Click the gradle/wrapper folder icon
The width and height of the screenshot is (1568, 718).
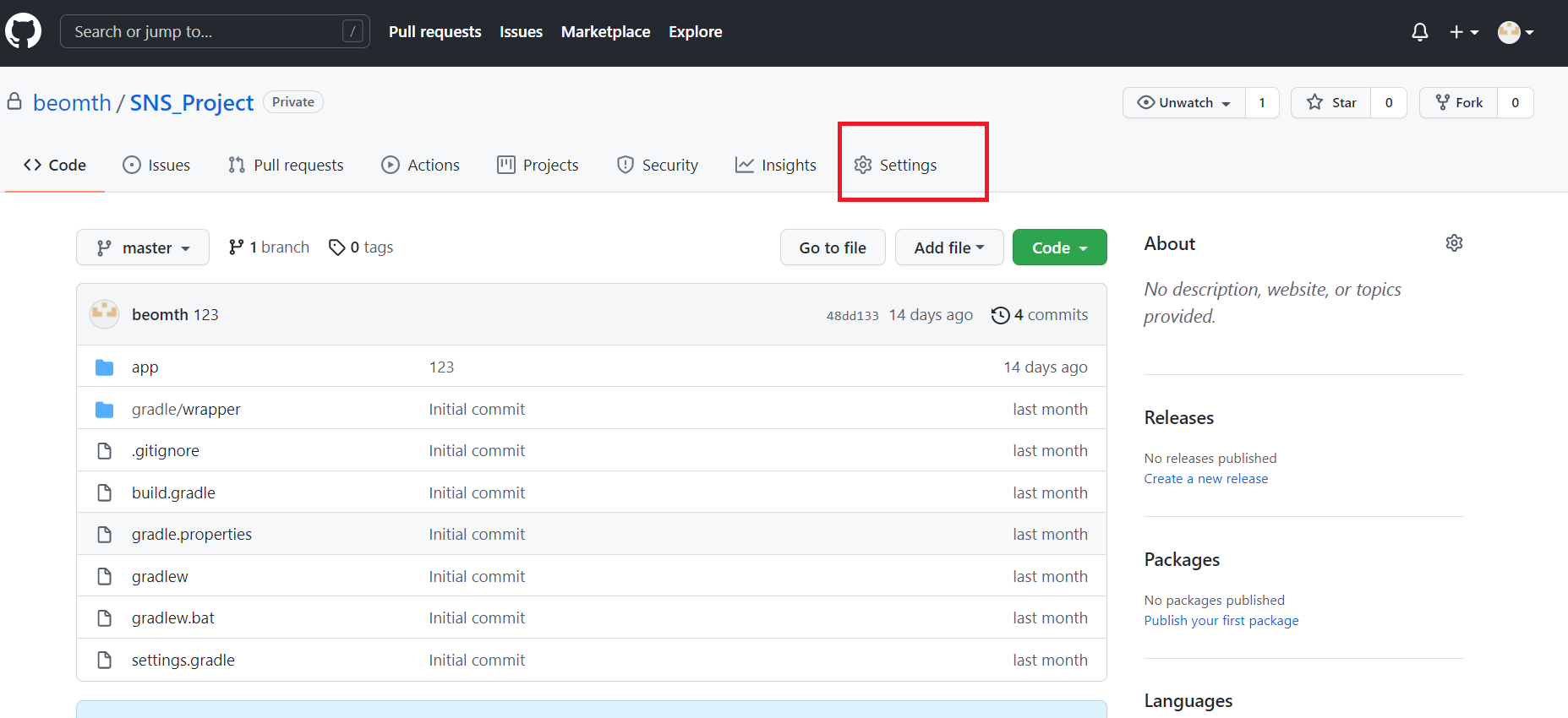point(104,409)
